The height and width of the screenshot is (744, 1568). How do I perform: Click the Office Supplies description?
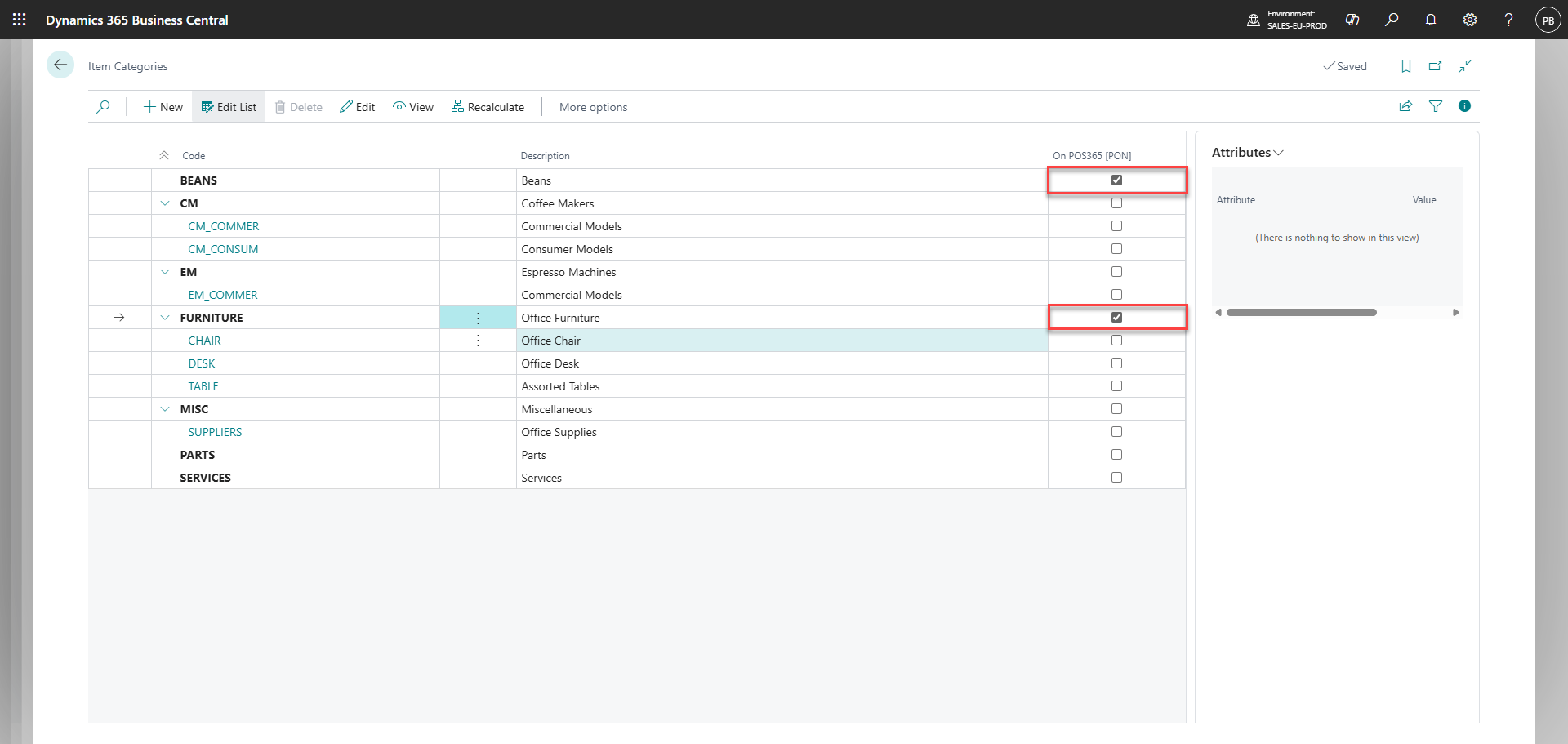click(559, 432)
